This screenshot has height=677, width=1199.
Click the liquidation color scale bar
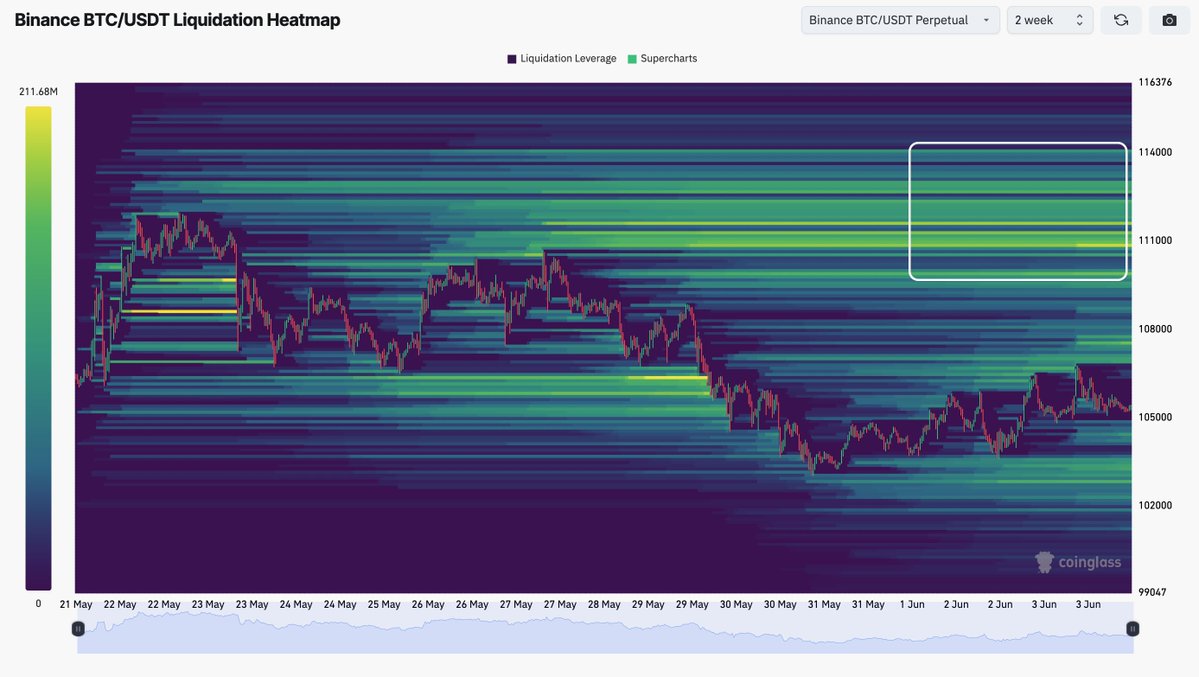coord(38,348)
